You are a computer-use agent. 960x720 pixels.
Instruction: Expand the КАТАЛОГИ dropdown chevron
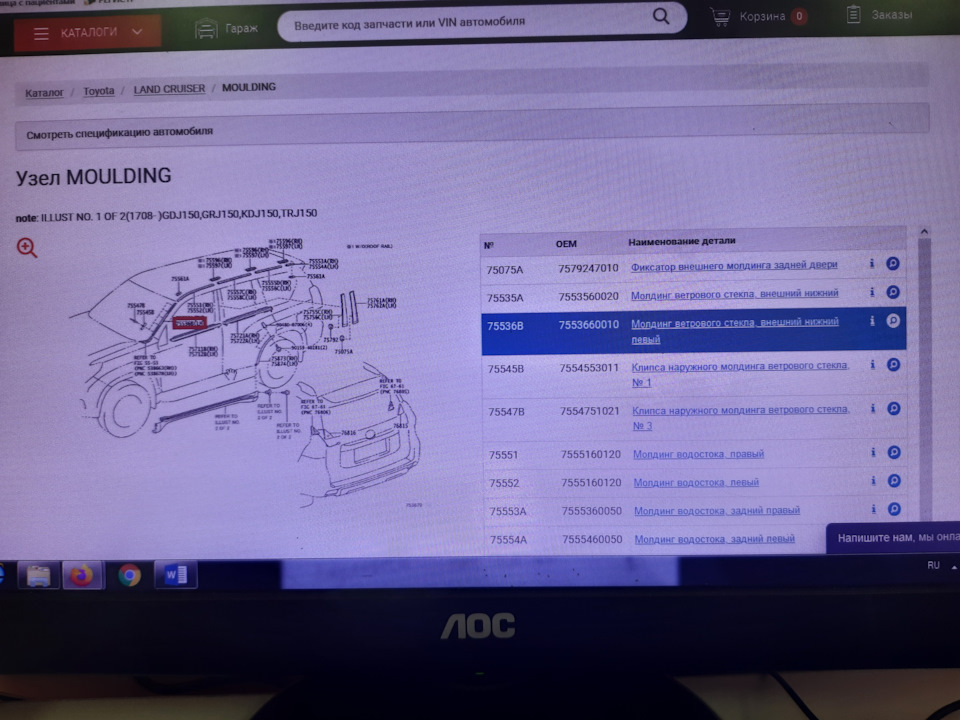click(x=138, y=31)
